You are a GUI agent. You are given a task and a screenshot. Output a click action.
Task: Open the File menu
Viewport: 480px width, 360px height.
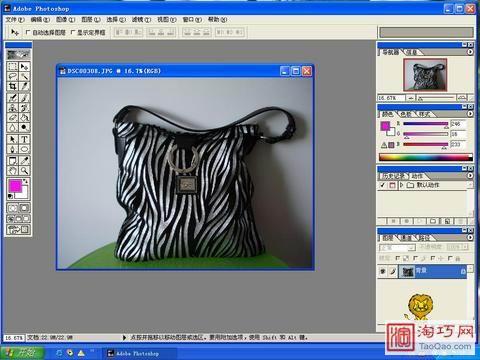point(15,20)
